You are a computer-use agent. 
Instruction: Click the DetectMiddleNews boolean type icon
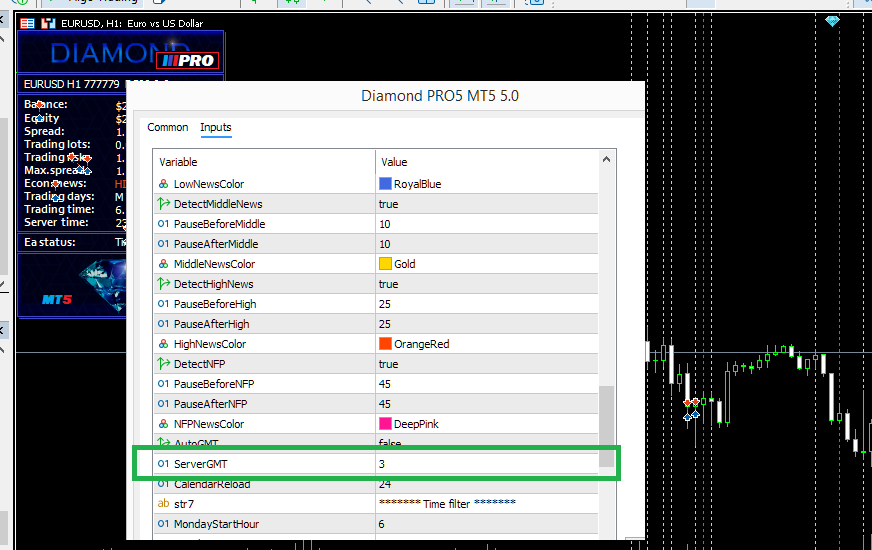click(x=163, y=204)
